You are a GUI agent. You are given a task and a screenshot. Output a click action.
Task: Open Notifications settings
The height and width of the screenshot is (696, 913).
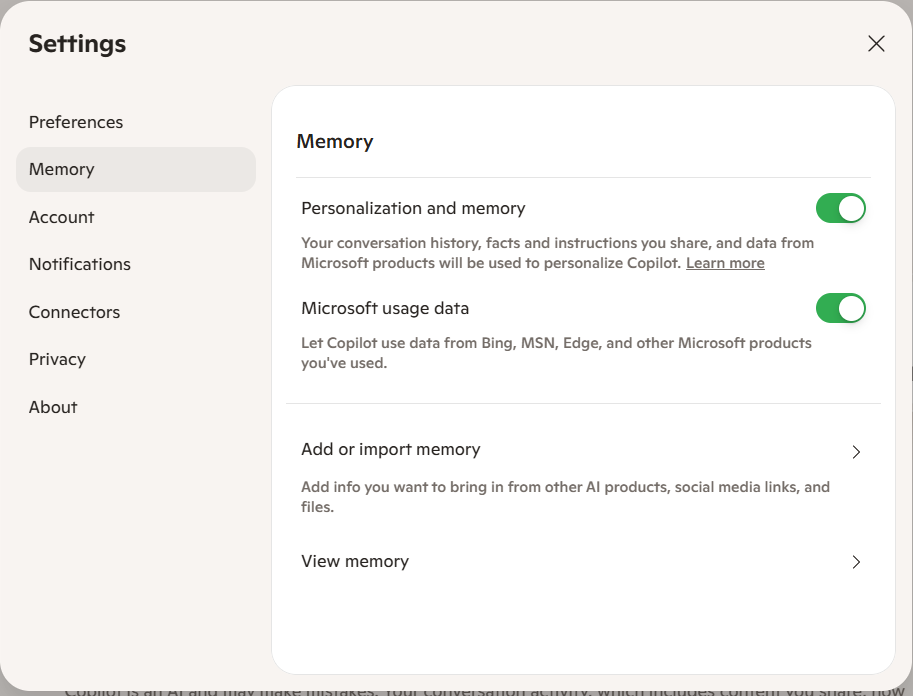coord(135,264)
